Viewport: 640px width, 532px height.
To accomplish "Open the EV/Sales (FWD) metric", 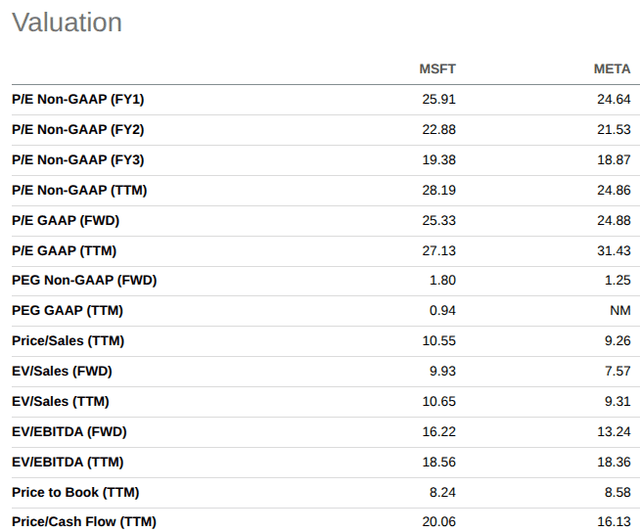I will click(62, 371).
